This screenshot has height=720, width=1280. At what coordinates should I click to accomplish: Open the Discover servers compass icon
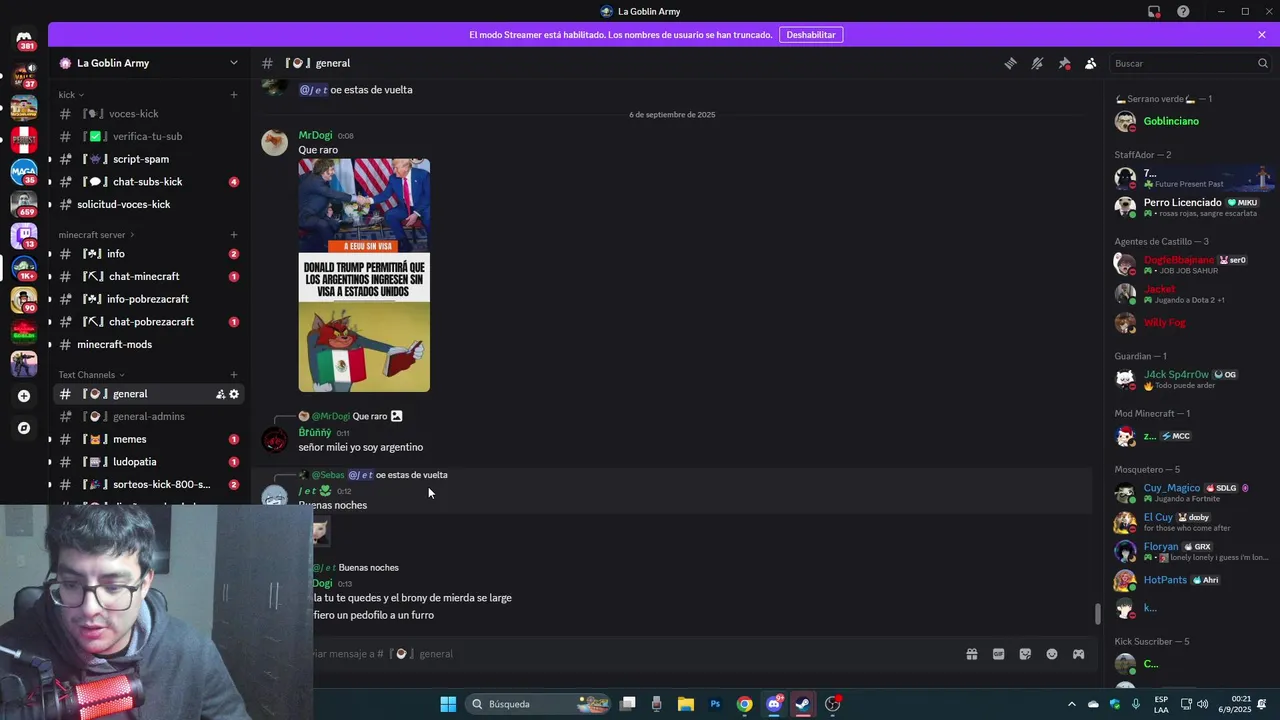[x=24, y=428]
